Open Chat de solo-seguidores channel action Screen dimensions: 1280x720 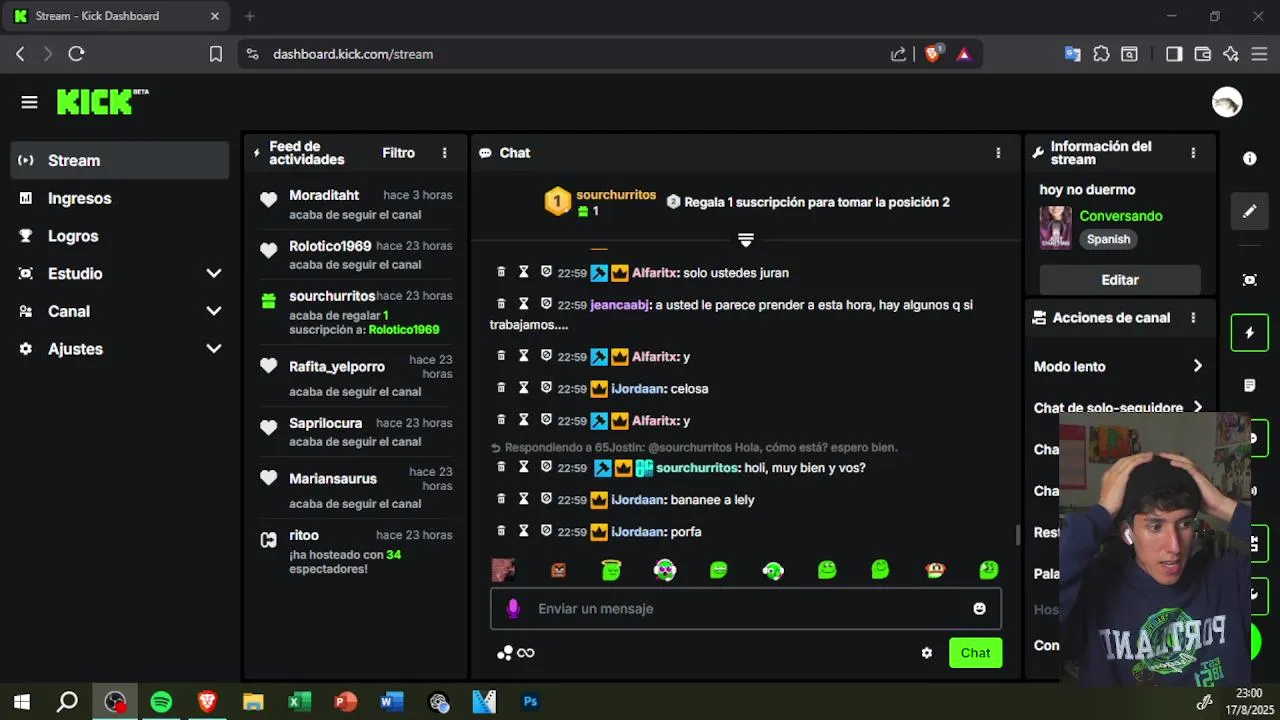pyautogui.click(x=1118, y=408)
